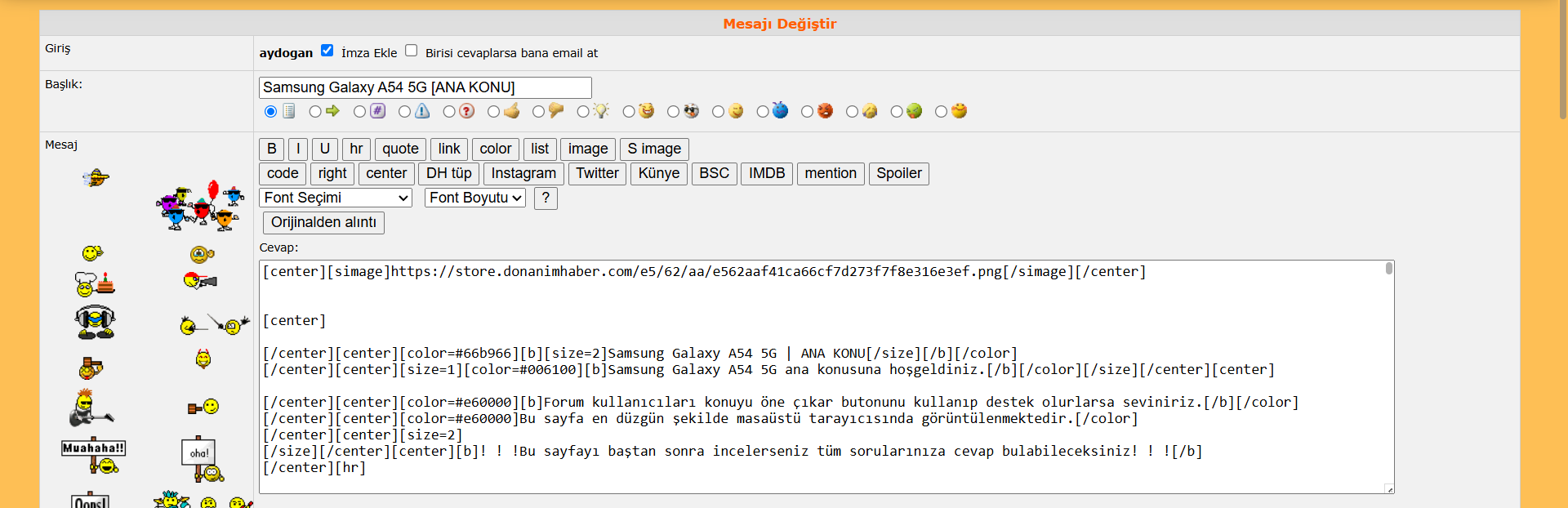The height and width of the screenshot is (508, 1568).
Task: Click the purple hash message icon
Action: pos(377,110)
